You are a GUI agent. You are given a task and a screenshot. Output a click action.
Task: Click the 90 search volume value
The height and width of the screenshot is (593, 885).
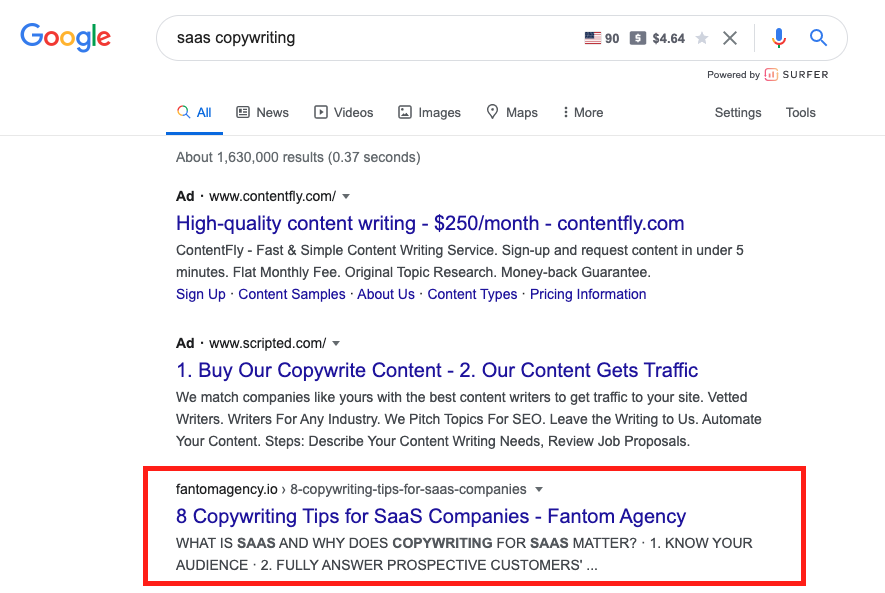(x=612, y=38)
